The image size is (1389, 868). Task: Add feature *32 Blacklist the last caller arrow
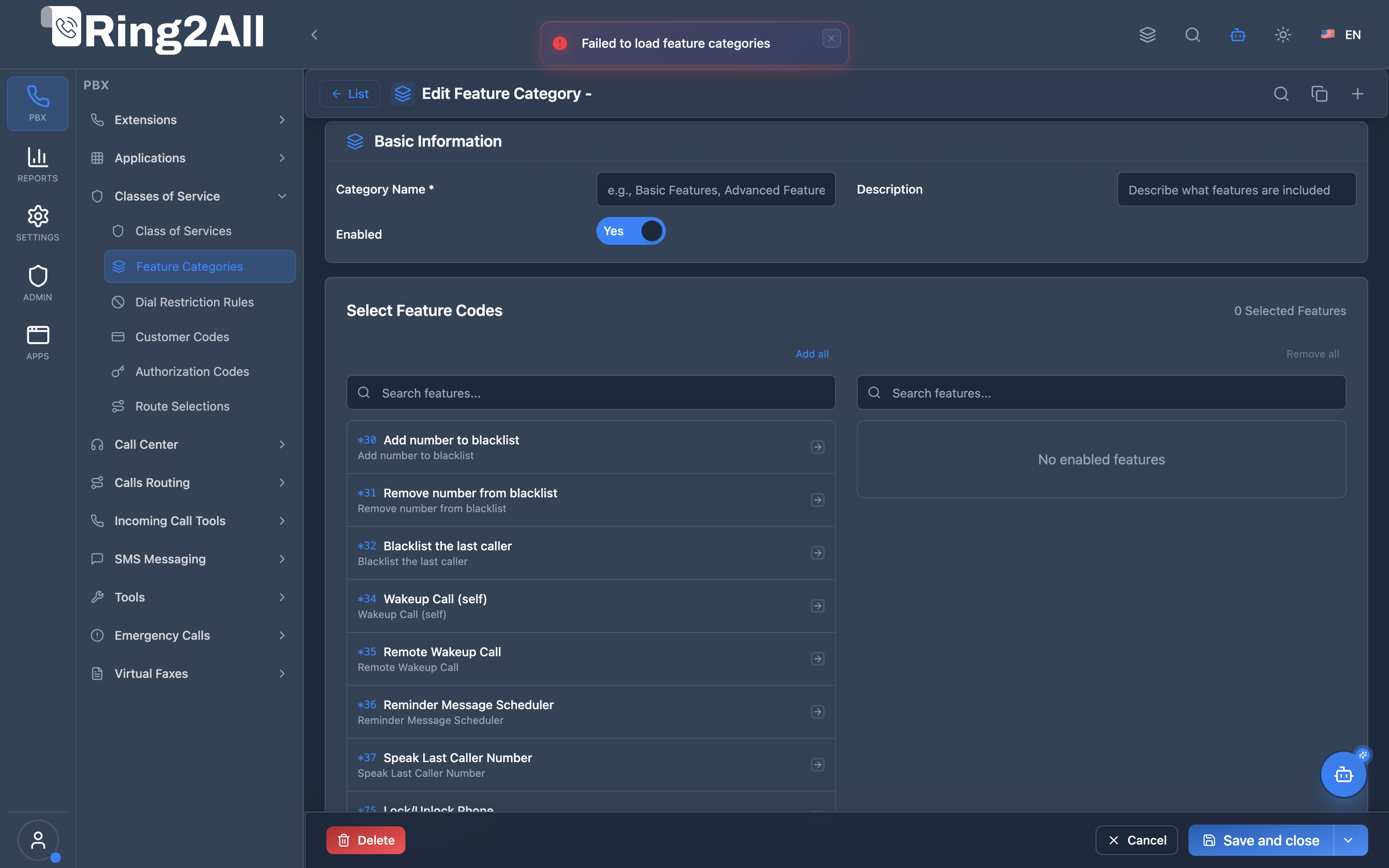coord(817,553)
